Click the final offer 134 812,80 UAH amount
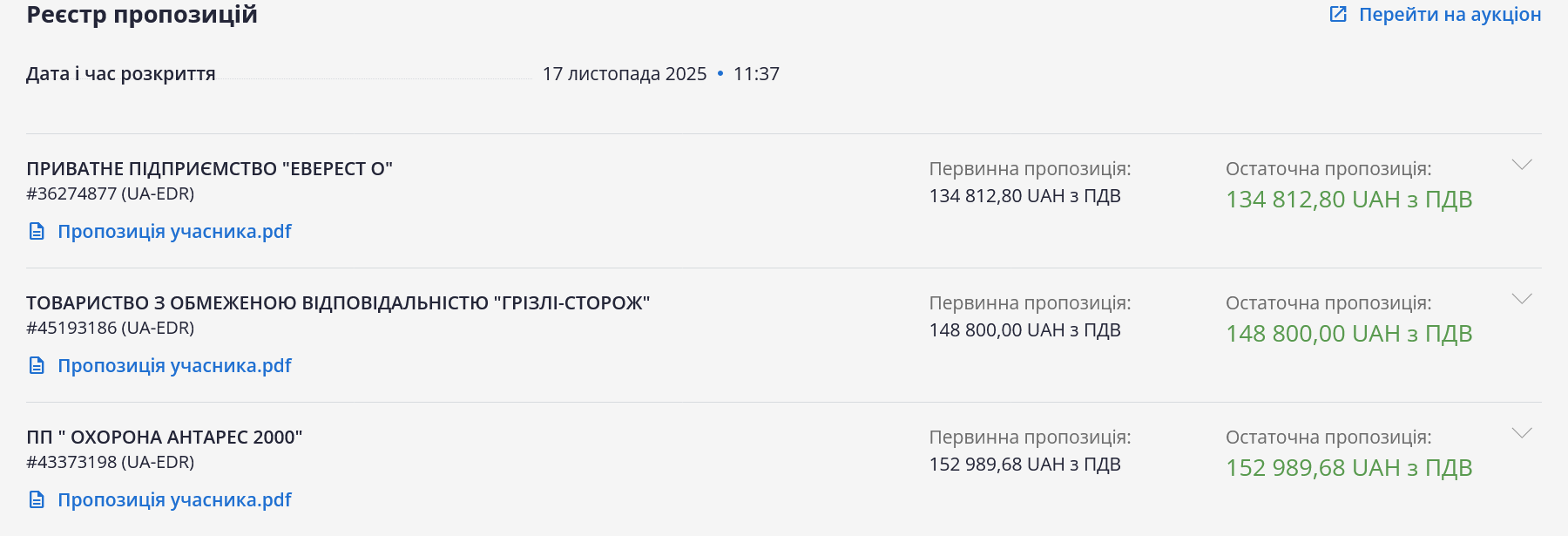 tap(1348, 200)
